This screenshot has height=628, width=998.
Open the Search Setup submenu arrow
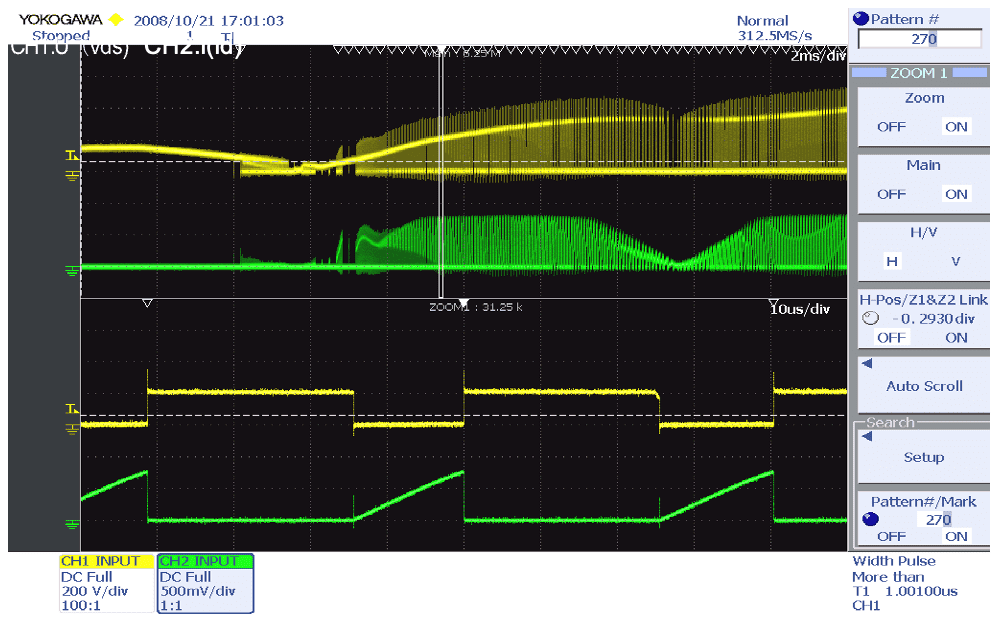[866, 436]
